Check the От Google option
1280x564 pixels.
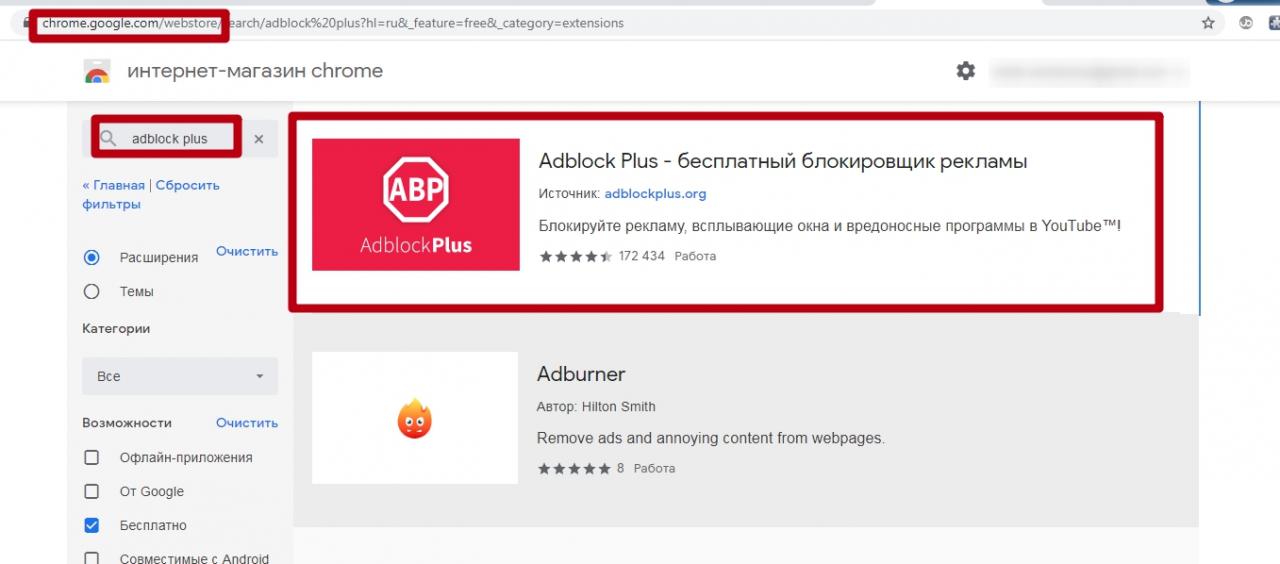92,491
